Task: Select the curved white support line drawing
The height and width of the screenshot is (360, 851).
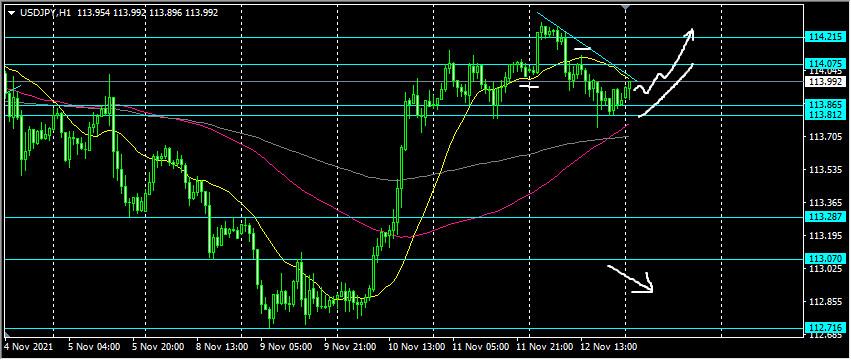Action: 666,90
